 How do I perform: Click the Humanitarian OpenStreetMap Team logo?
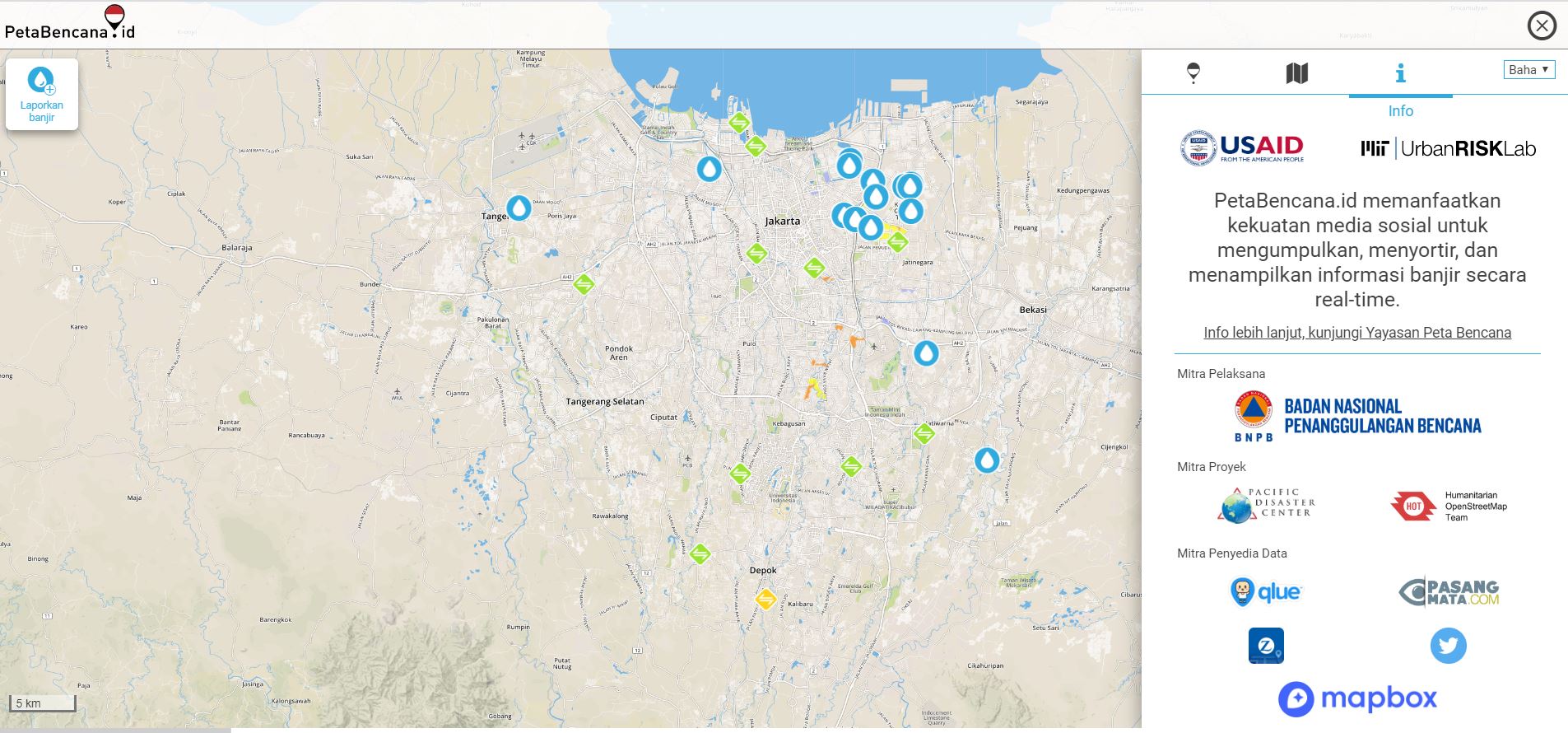click(1448, 507)
